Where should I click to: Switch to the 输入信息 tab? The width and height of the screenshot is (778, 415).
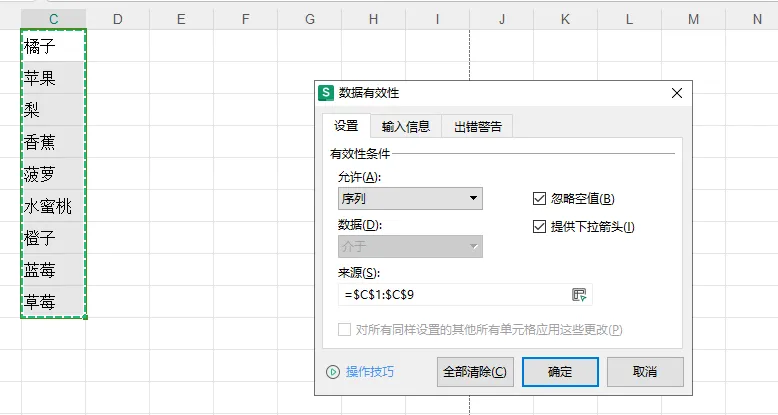click(x=406, y=127)
